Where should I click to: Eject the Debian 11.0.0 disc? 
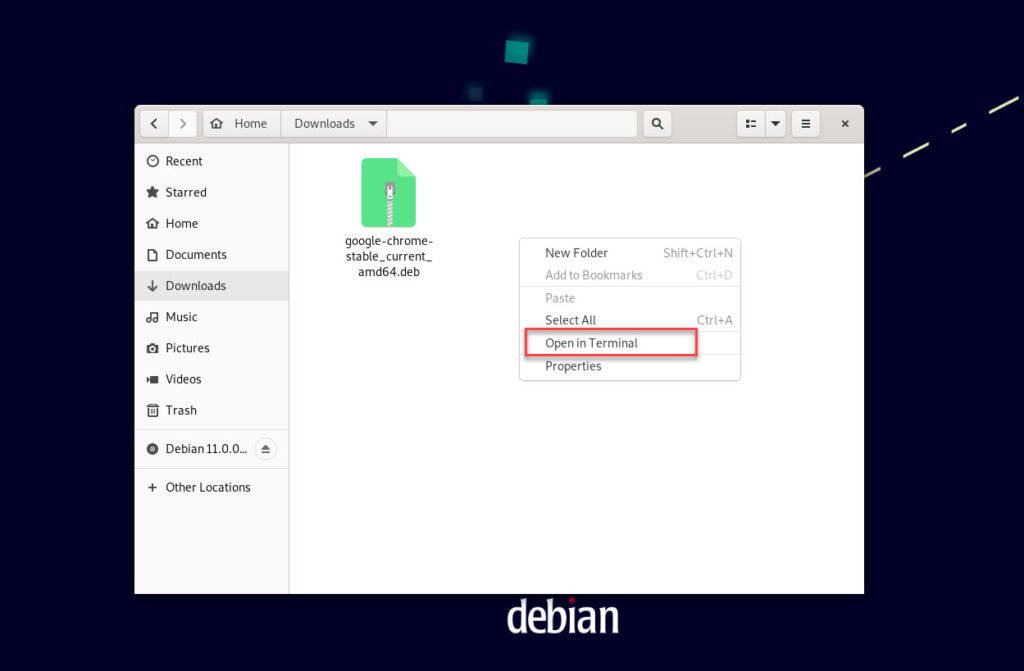(x=265, y=449)
